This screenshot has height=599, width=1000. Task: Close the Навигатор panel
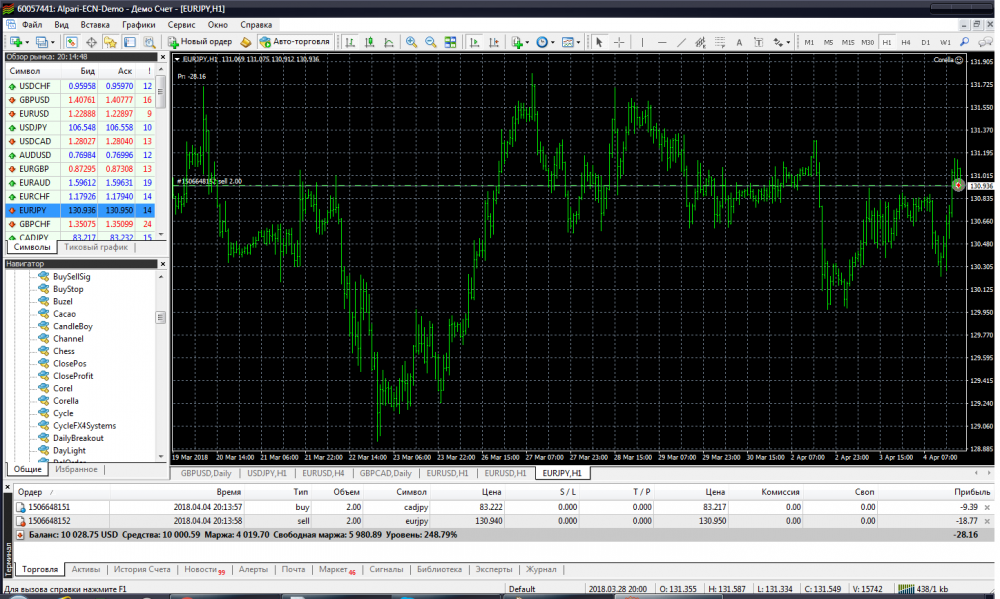coord(162,263)
